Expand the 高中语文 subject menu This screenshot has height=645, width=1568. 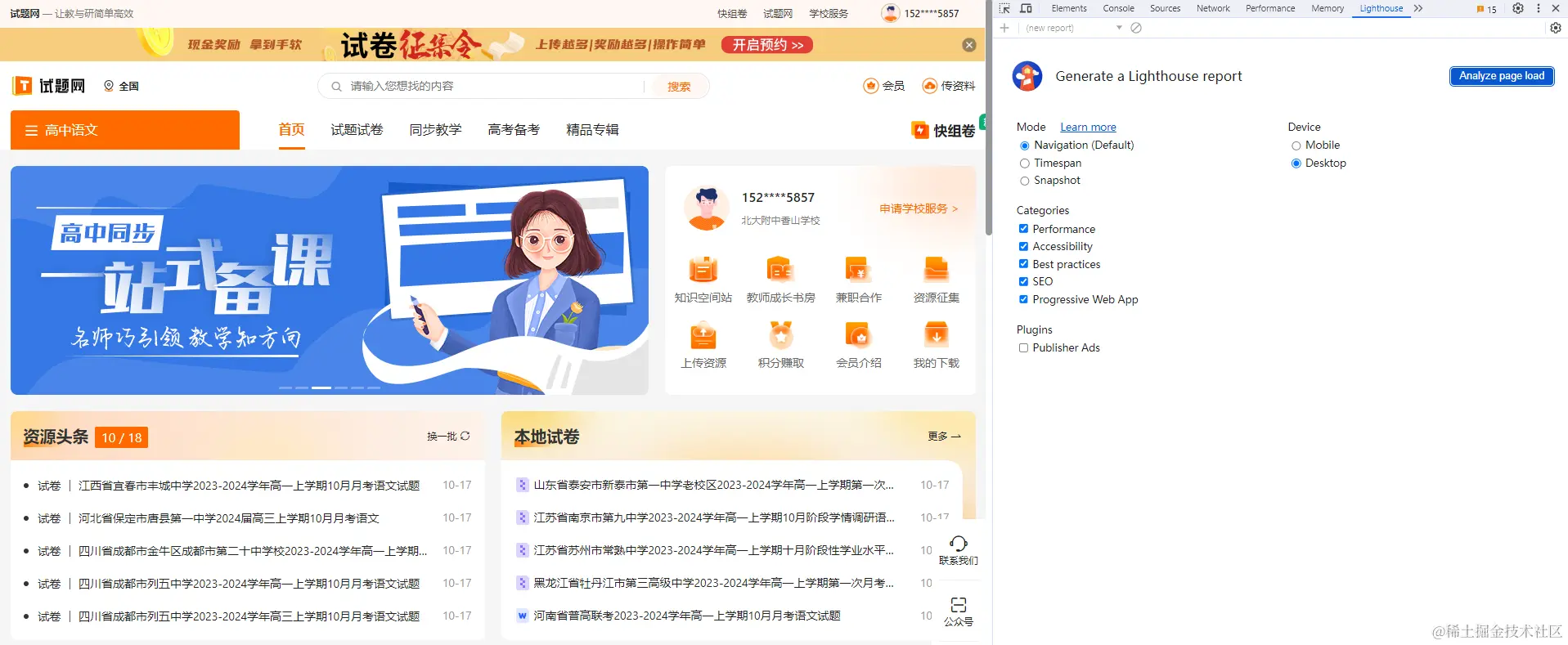125,130
